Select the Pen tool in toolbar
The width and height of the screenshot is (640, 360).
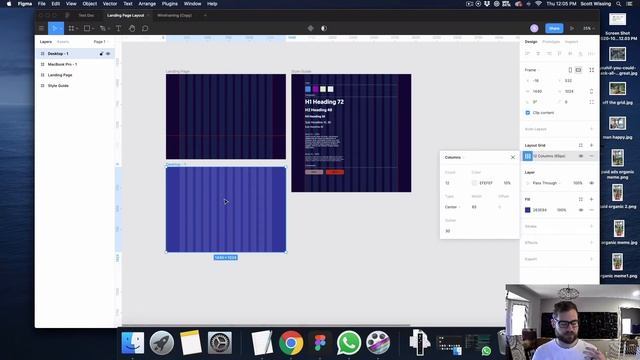pos(102,29)
